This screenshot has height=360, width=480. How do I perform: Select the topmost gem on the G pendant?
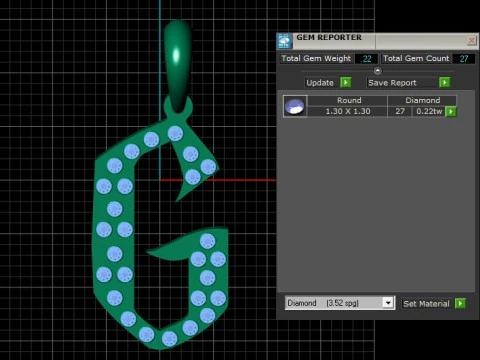coord(175,133)
